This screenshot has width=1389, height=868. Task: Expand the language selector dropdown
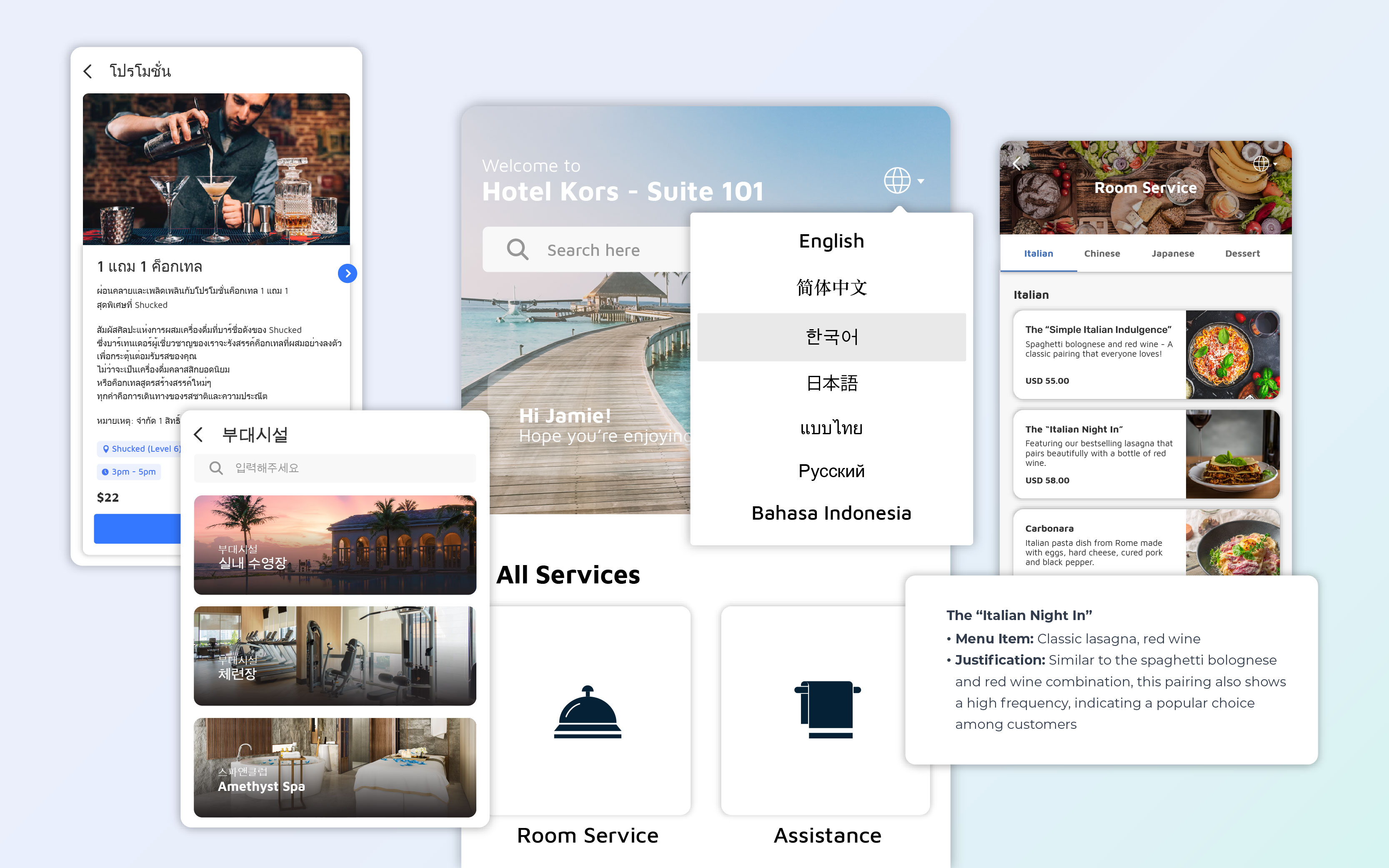(900, 180)
